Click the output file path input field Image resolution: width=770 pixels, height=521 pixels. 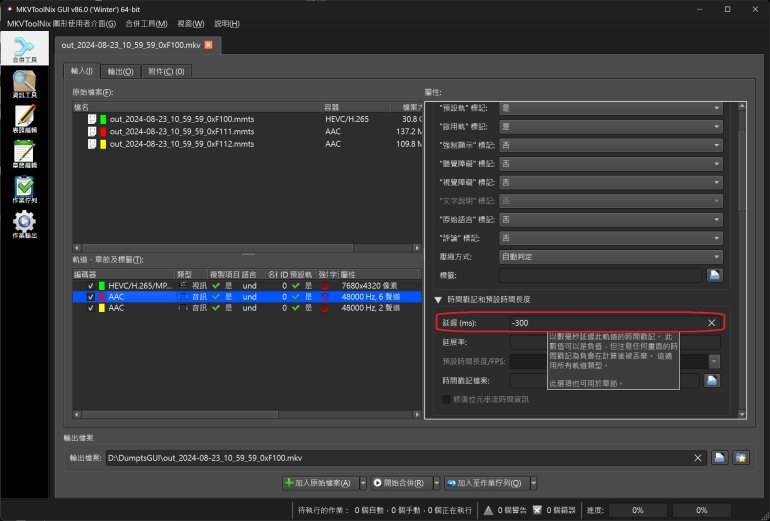coord(400,458)
